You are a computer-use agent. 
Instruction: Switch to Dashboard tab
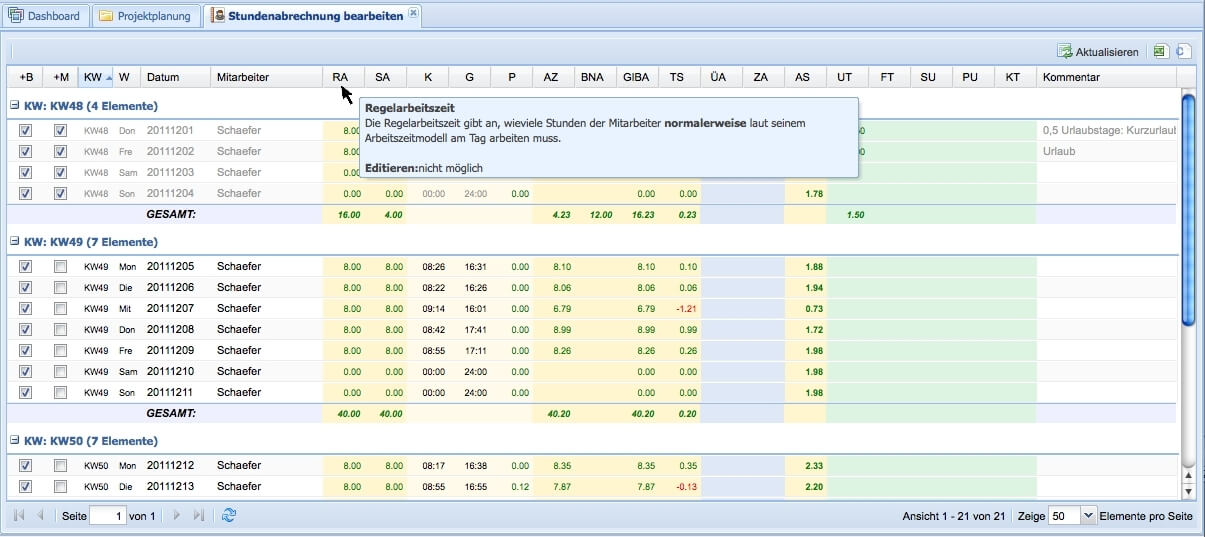(x=45, y=16)
